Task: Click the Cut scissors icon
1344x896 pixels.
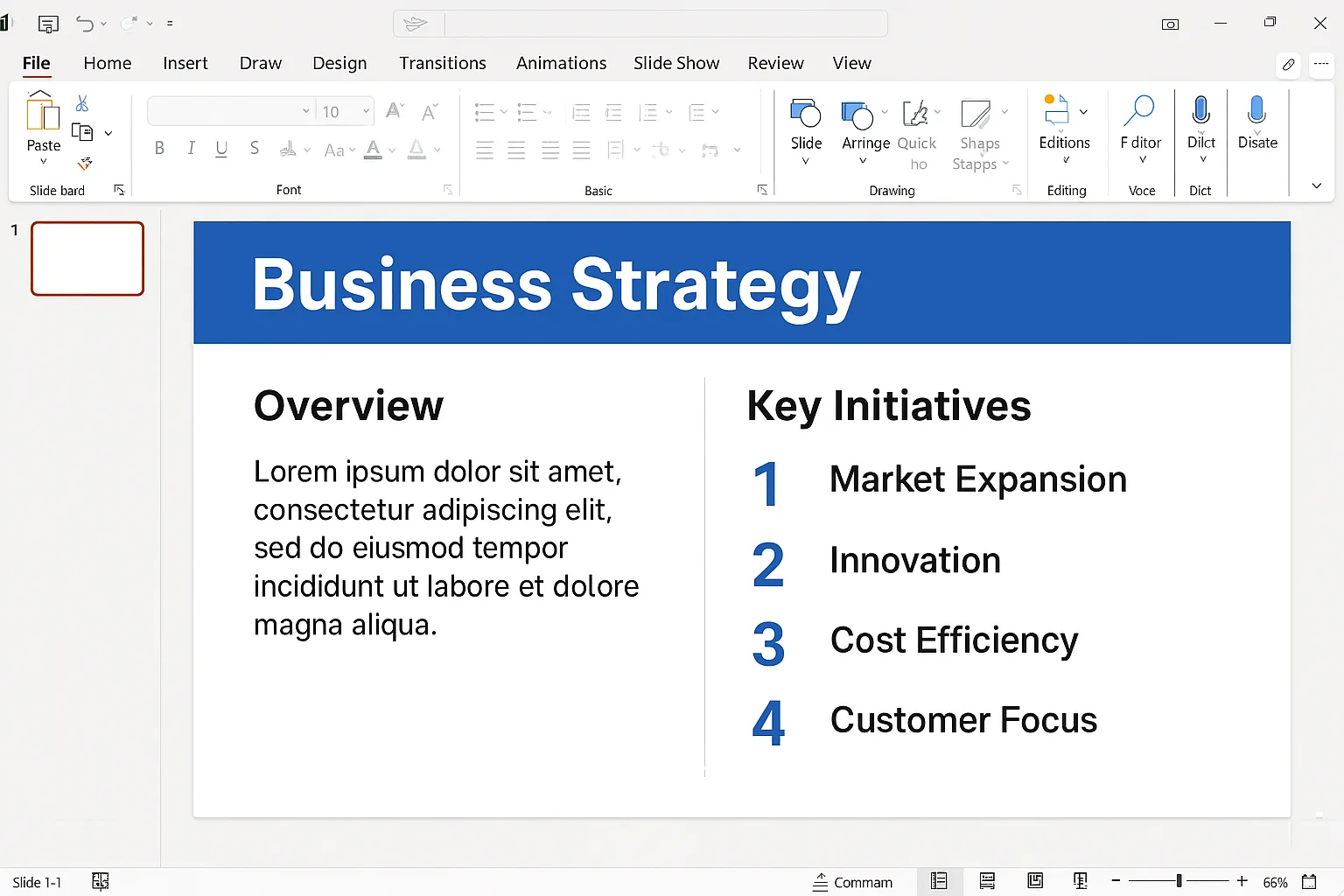Action: (x=82, y=104)
